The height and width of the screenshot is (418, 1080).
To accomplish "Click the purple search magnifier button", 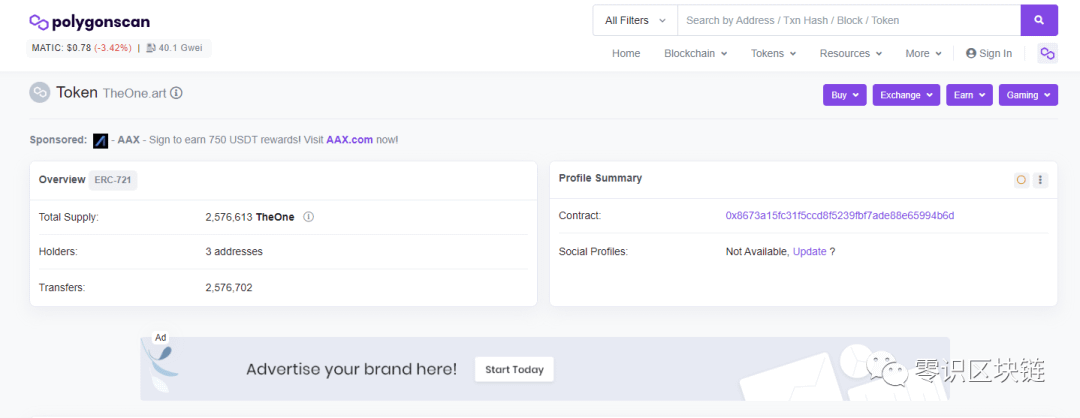I will [x=1039, y=21].
